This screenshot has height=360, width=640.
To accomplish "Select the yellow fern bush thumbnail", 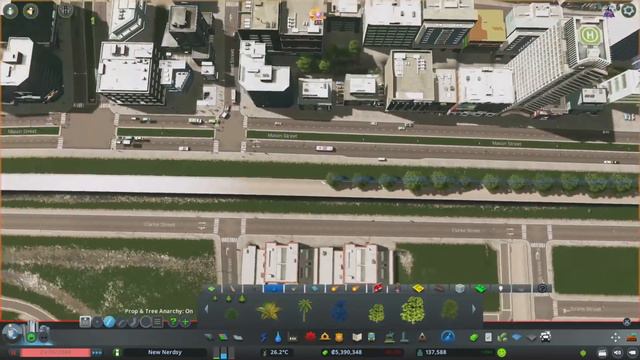I will coord(268,311).
